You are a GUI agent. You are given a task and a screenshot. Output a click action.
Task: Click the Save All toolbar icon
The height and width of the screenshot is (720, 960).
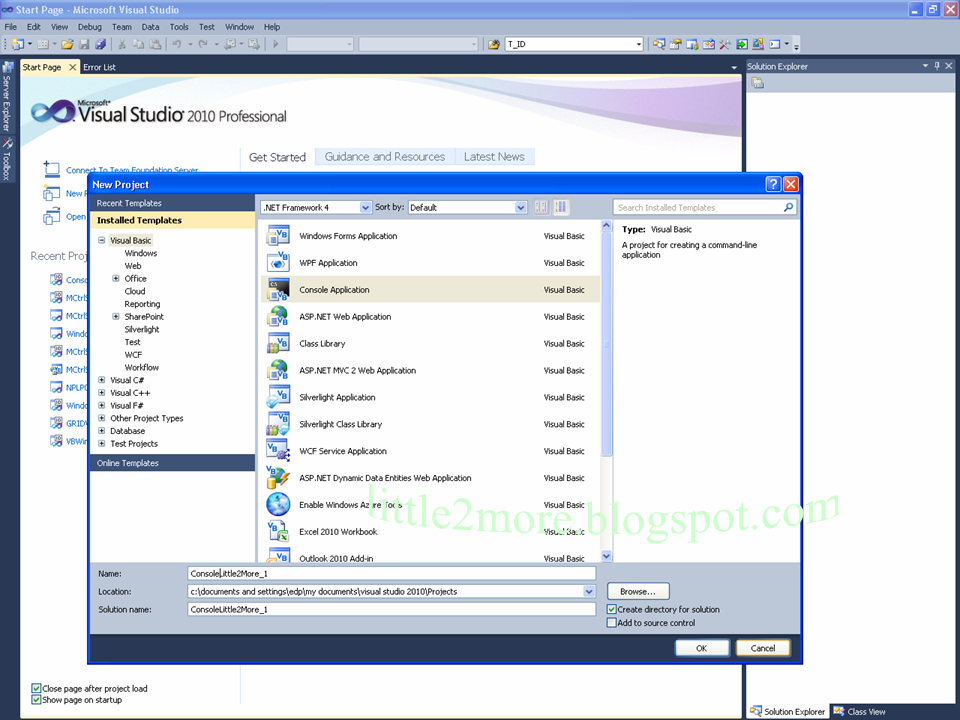click(x=100, y=44)
